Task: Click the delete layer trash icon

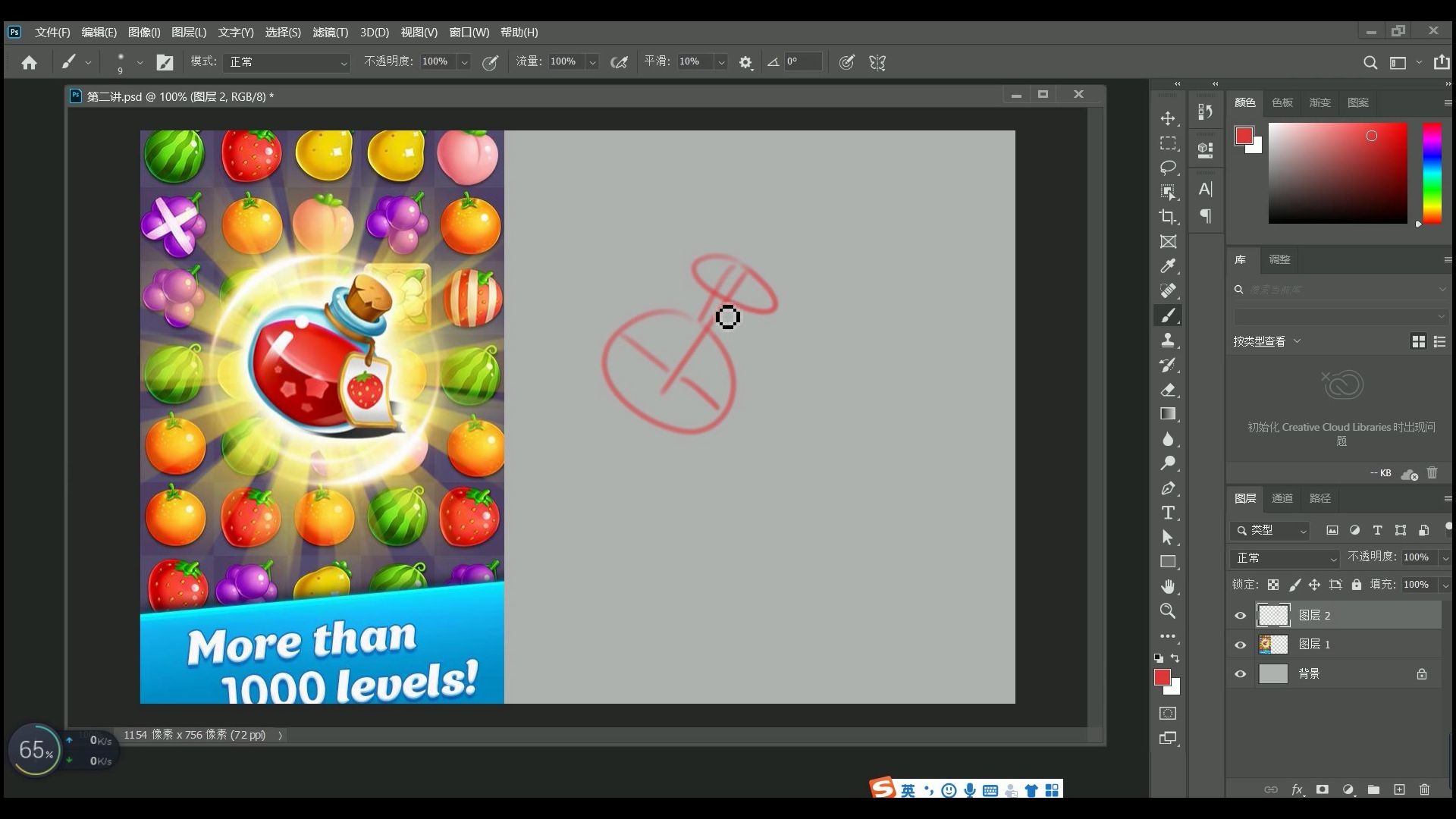Action: click(1424, 789)
